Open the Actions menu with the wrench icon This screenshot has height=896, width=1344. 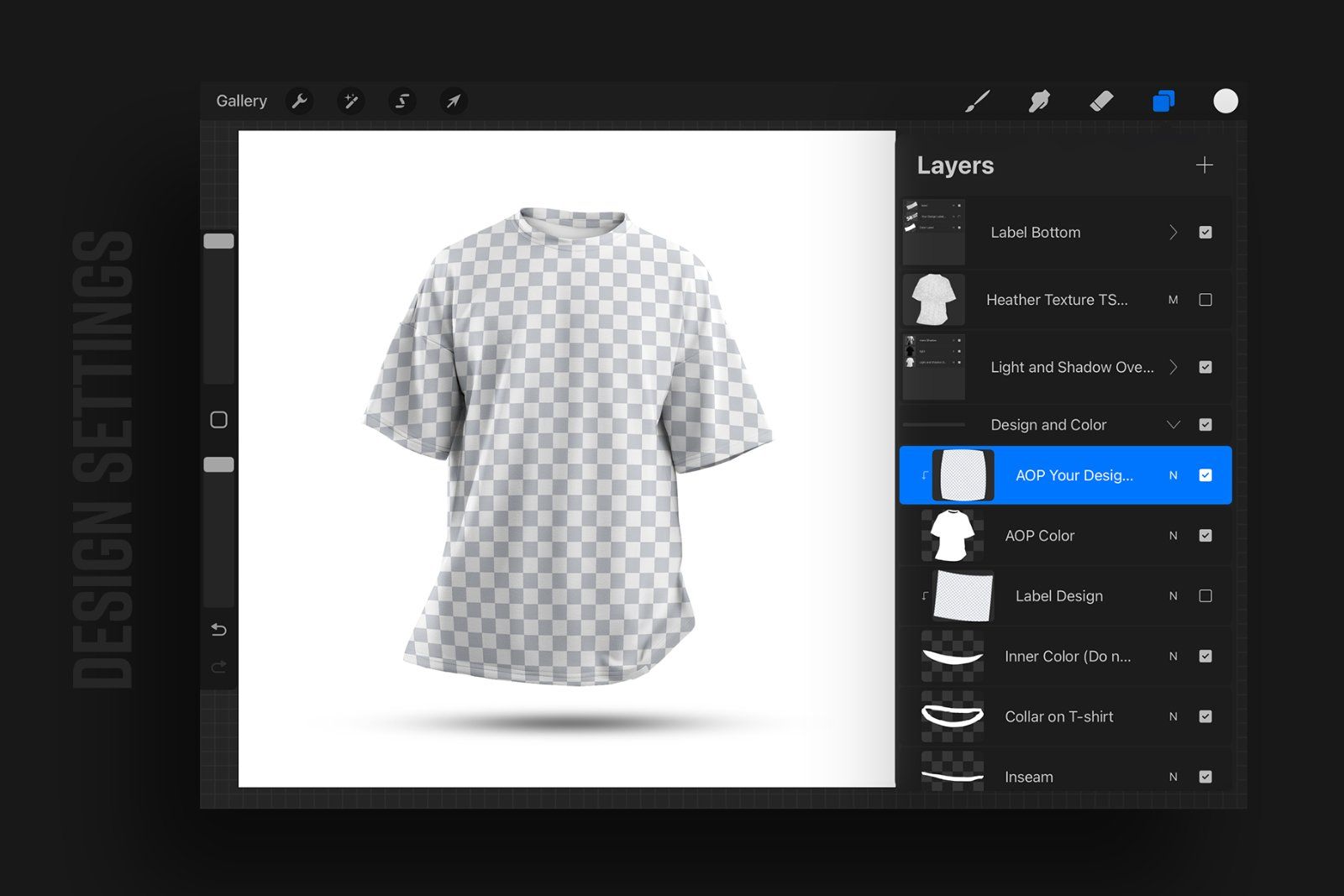pyautogui.click(x=300, y=101)
